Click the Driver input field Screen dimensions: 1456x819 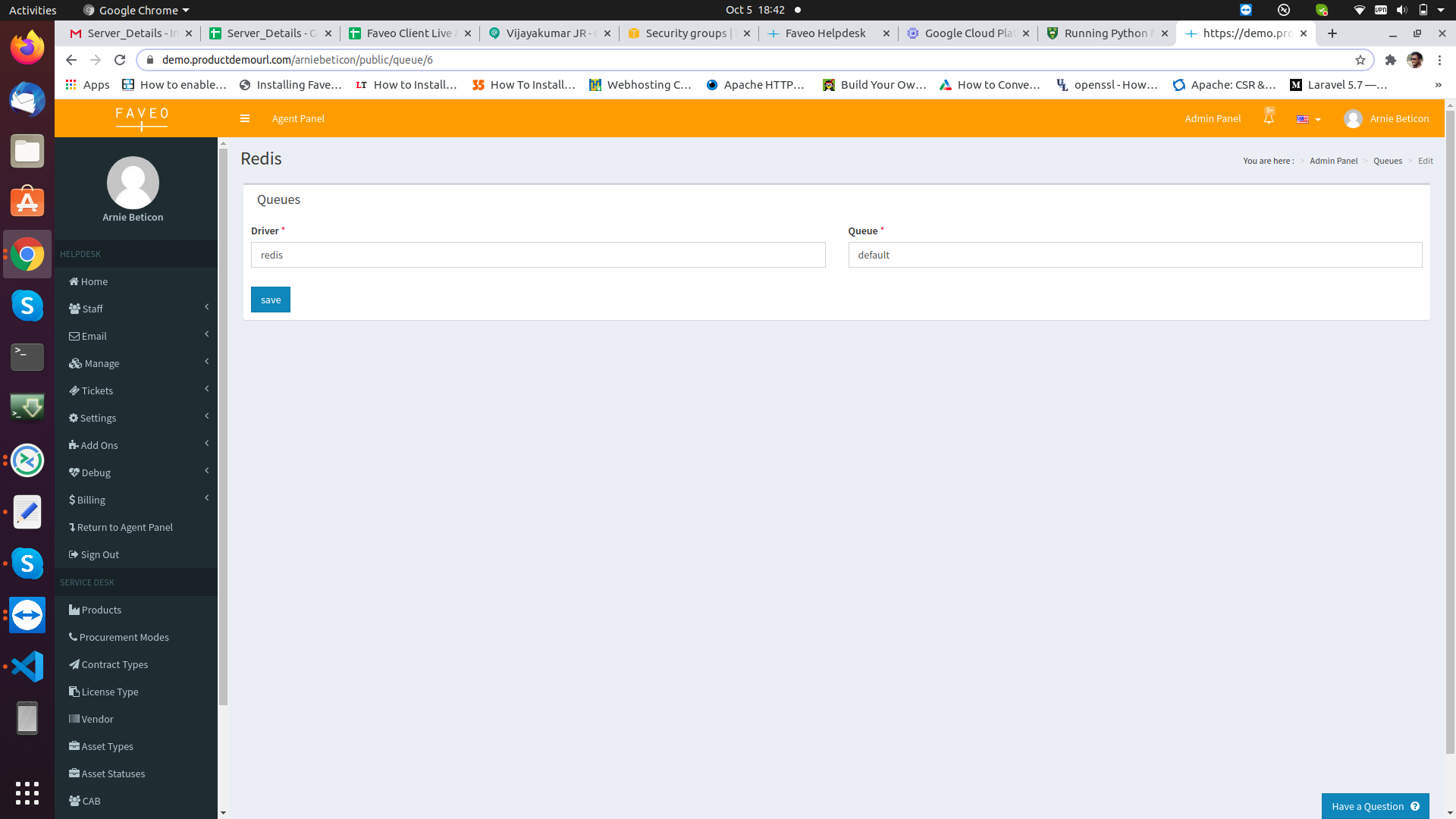[538, 255]
